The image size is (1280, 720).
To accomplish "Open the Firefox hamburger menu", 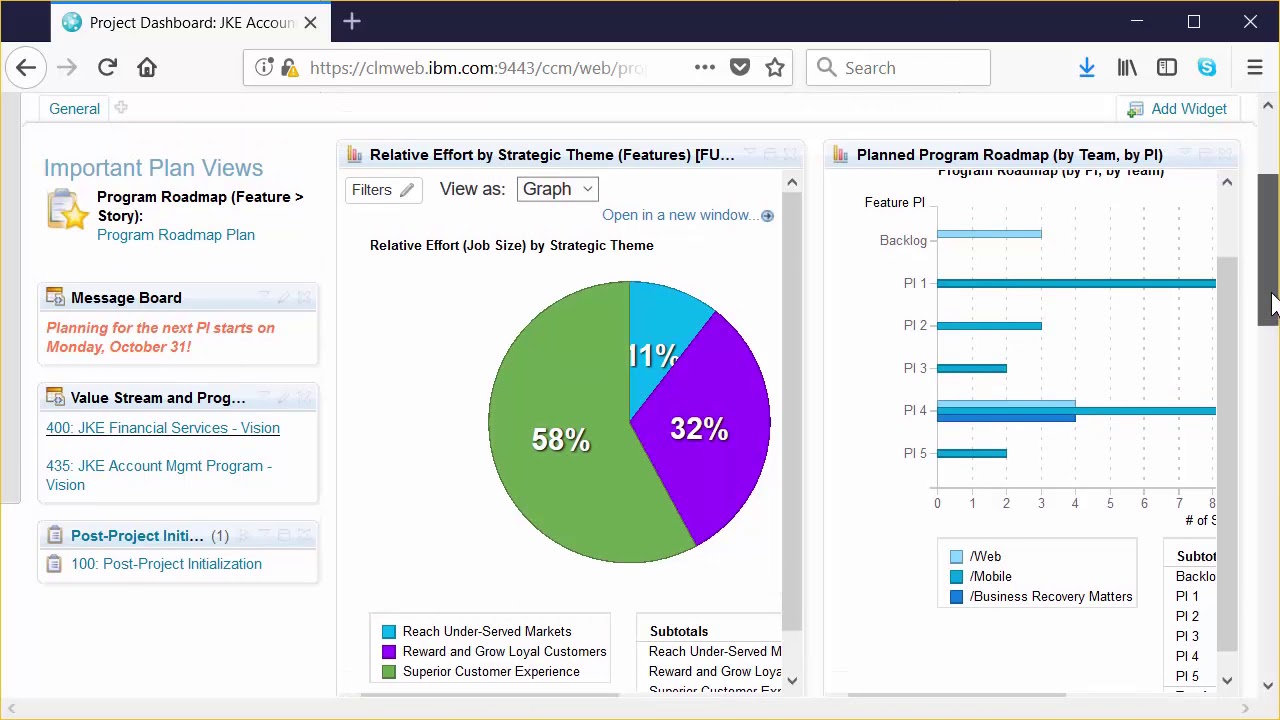I will 1255,68.
